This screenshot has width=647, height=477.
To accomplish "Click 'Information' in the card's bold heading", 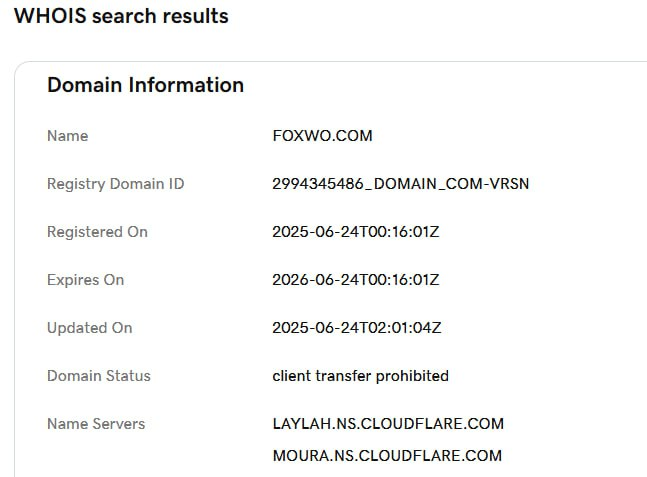I will 190,85.
